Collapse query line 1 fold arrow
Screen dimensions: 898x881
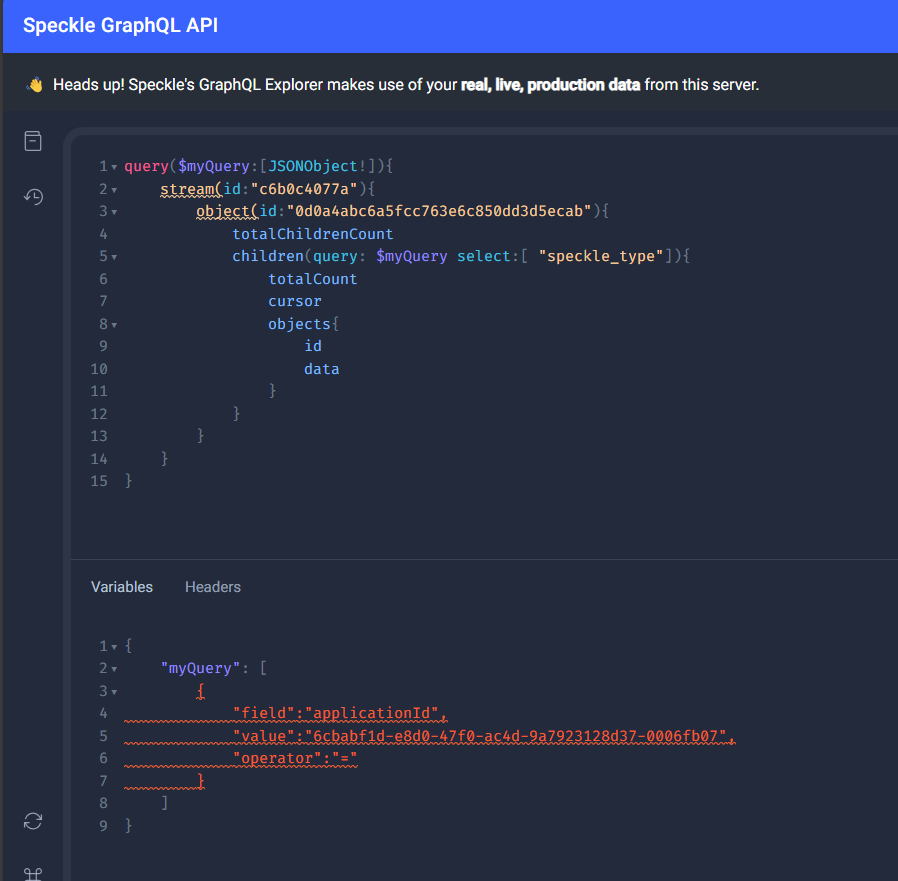tap(114, 167)
